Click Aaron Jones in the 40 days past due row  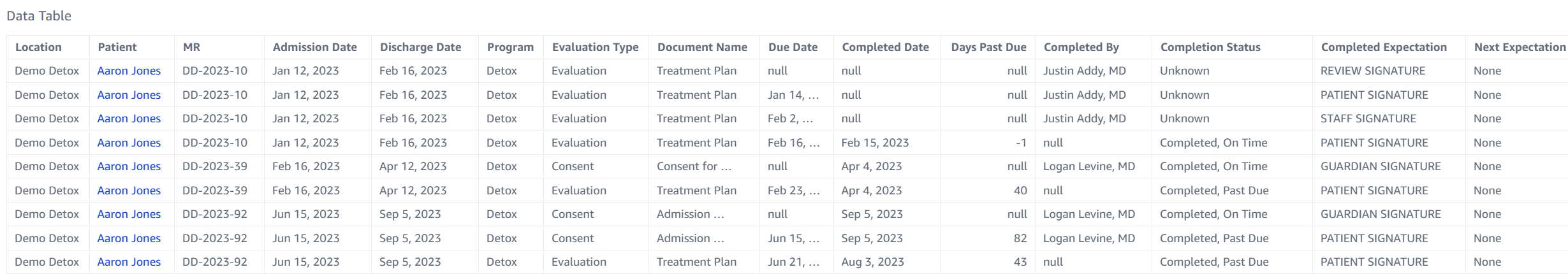(x=129, y=191)
